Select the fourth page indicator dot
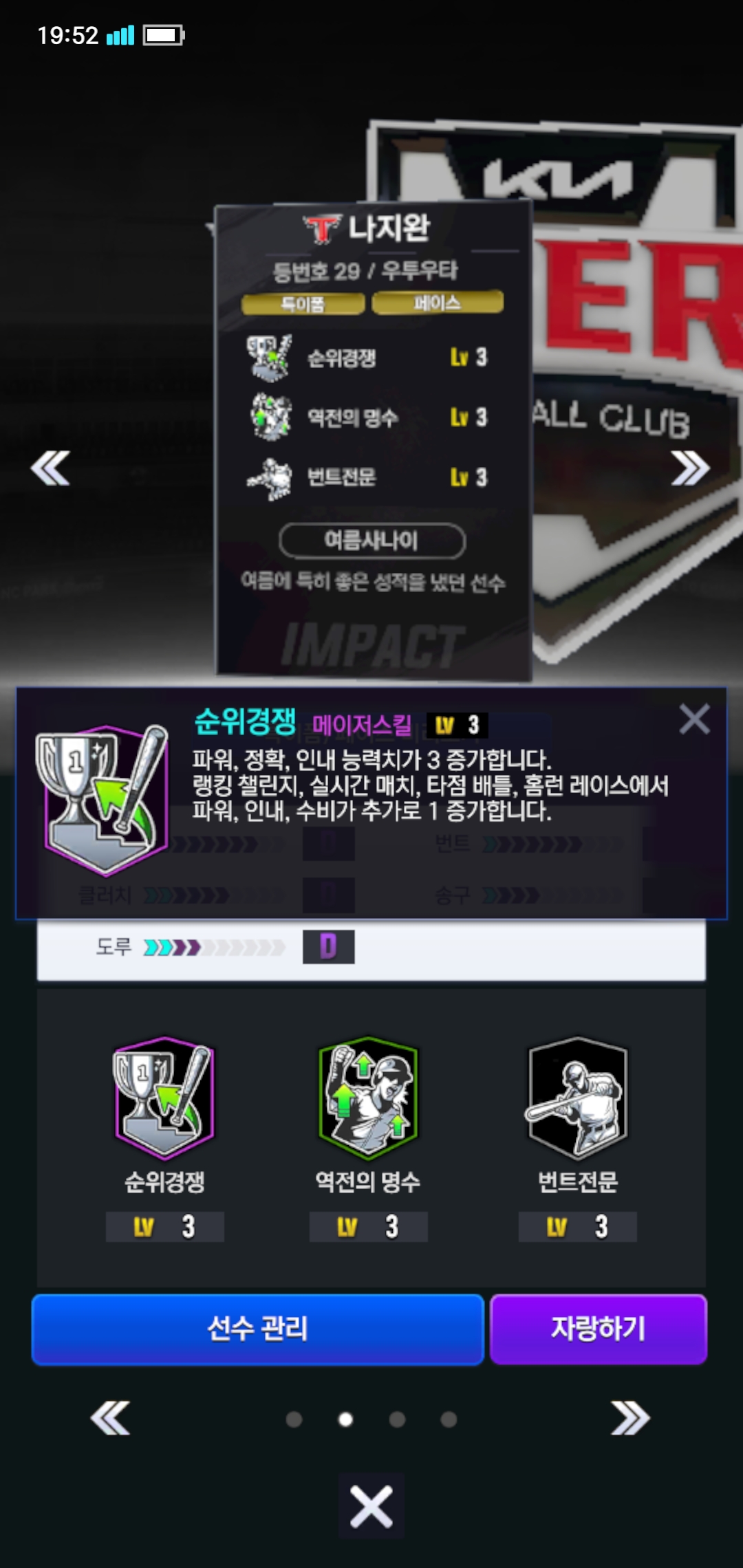 point(449,1419)
